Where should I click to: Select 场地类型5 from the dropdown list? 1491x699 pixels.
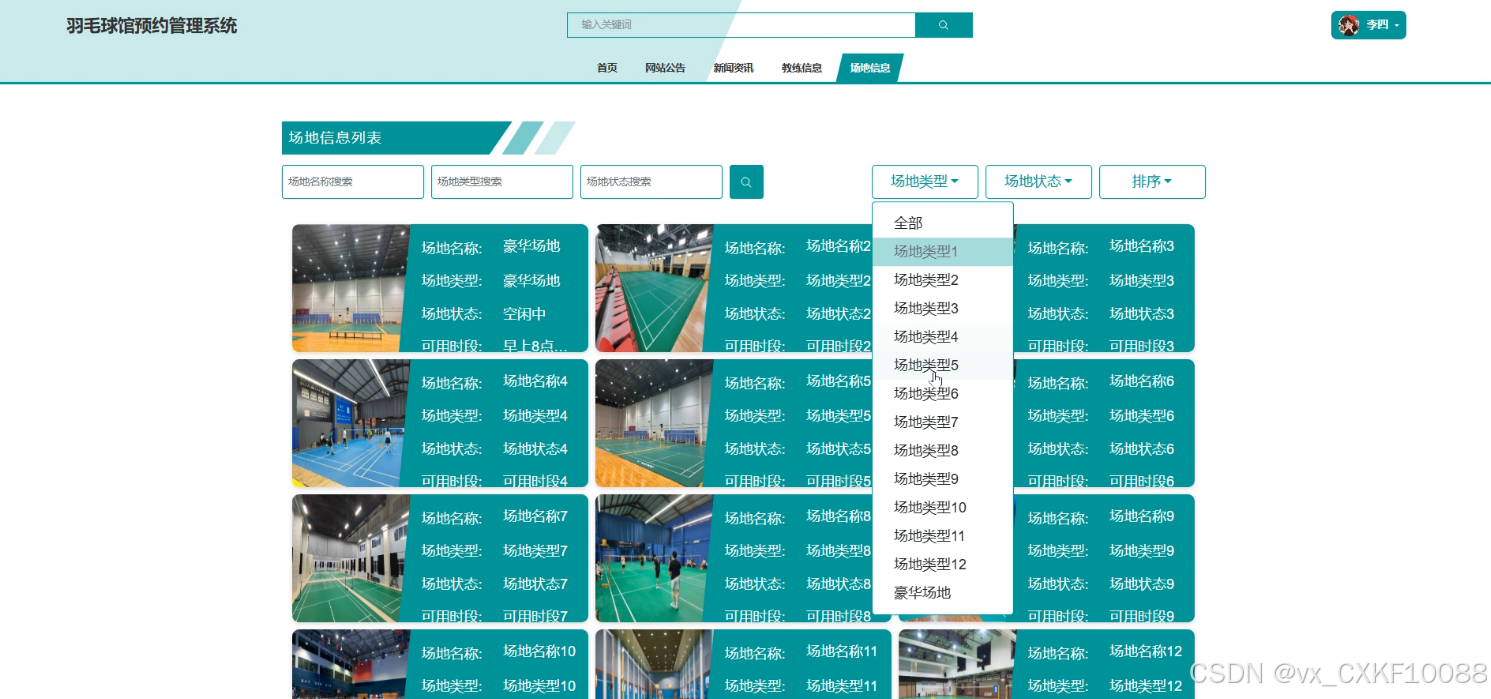(x=943, y=365)
